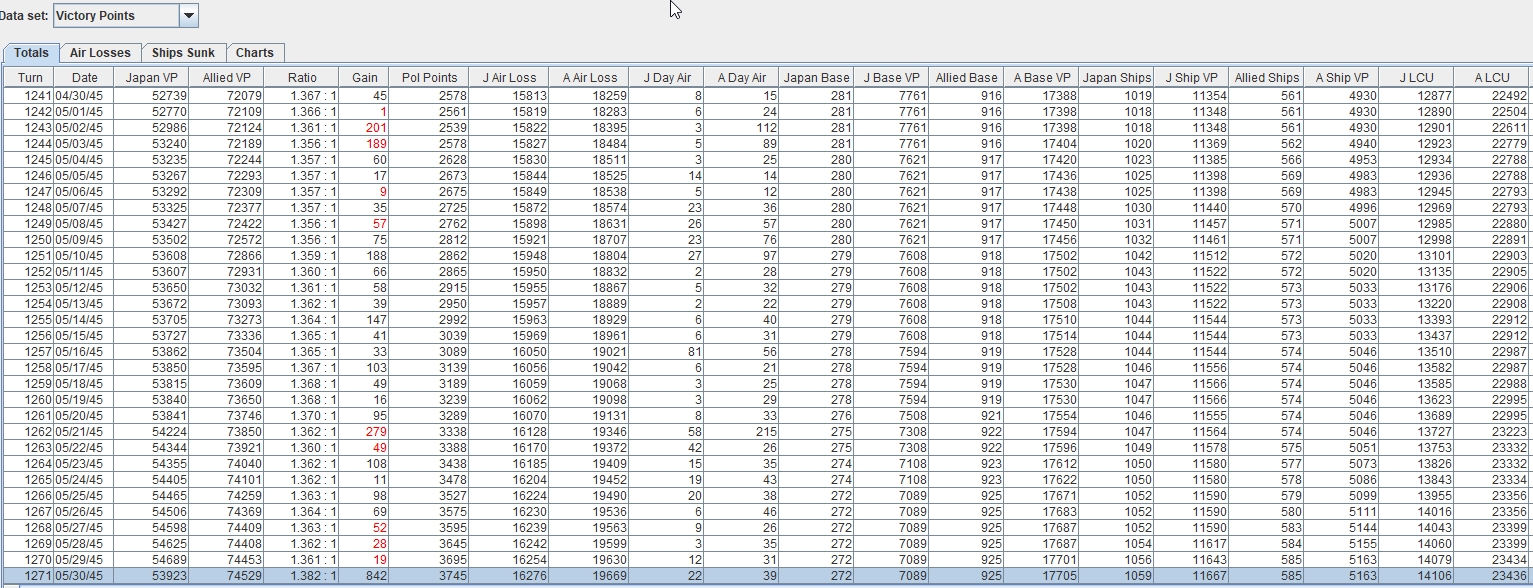Select Japan VP value 53923
Image resolution: width=1533 pixels, height=588 pixels.
151,575
